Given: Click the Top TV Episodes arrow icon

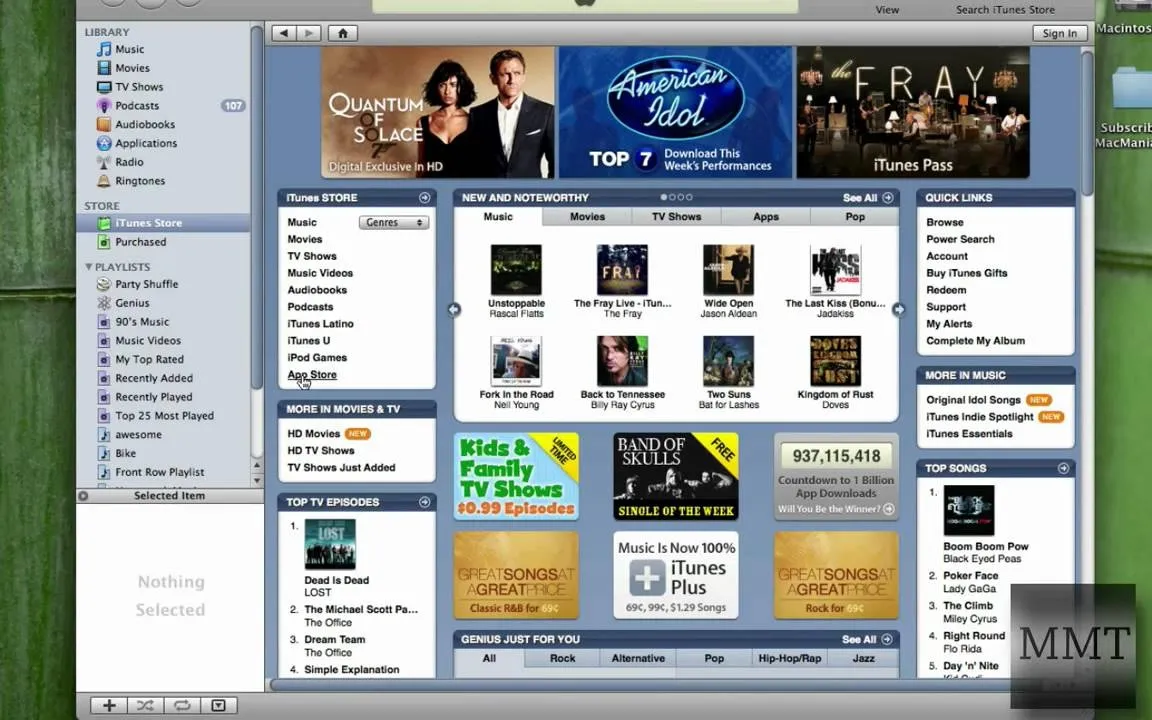Looking at the screenshot, I should tap(425, 502).
